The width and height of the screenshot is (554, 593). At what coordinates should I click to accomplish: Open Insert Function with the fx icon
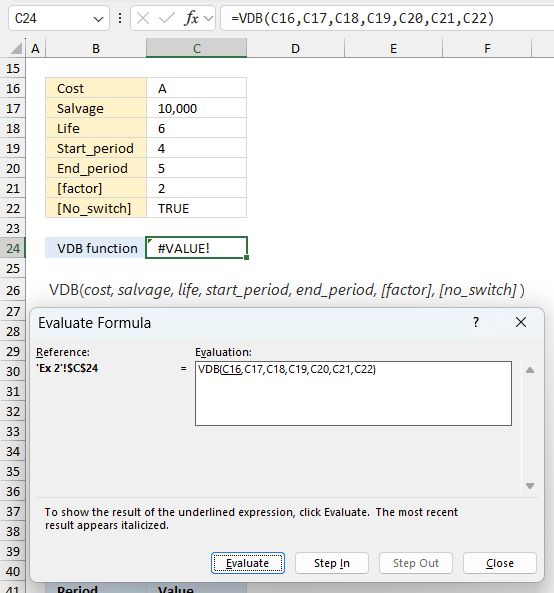tap(191, 18)
